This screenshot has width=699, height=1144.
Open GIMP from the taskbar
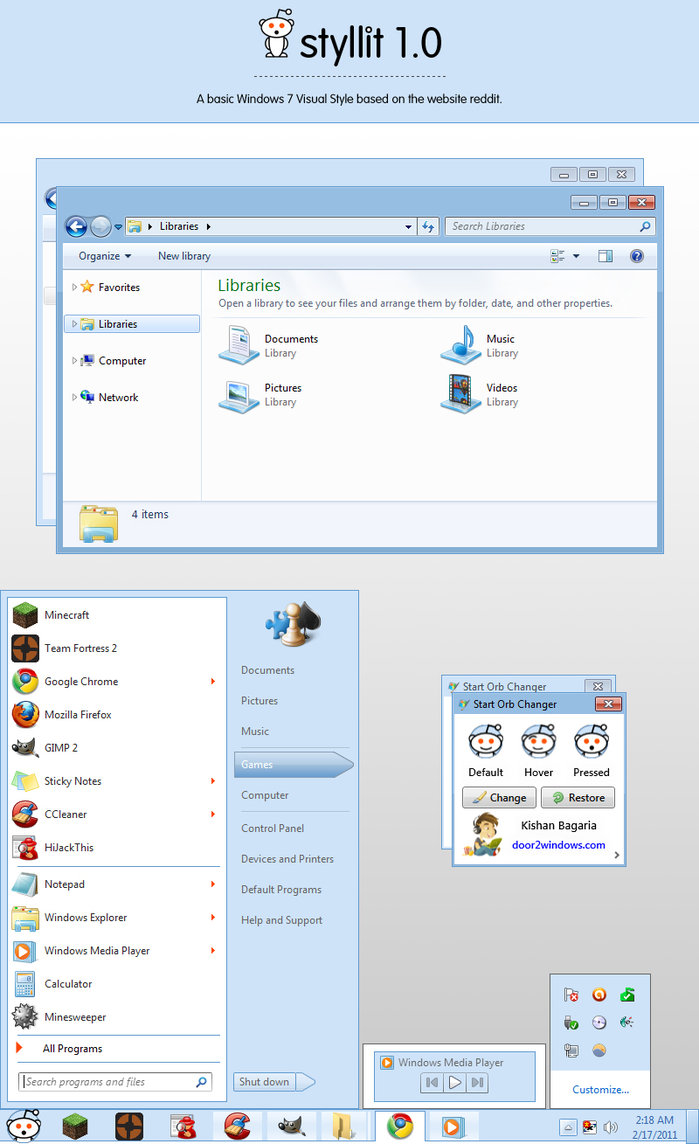pos(291,1126)
